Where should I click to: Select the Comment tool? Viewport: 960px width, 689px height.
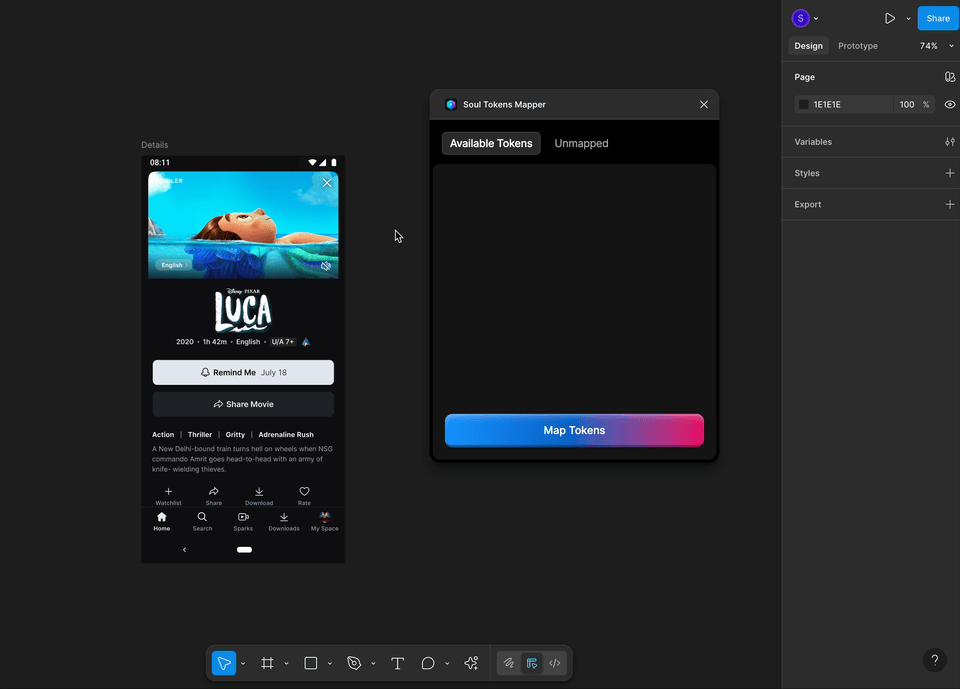(x=428, y=663)
